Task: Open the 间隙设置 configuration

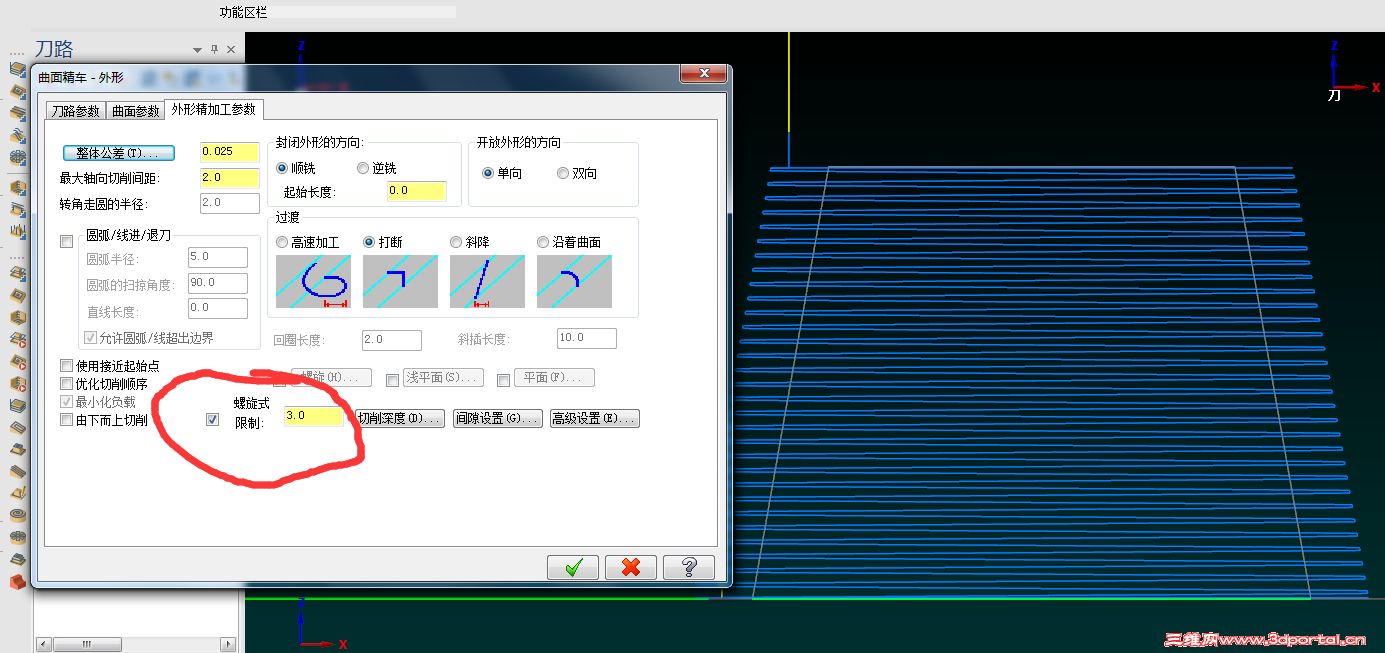Action: (x=497, y=418)
